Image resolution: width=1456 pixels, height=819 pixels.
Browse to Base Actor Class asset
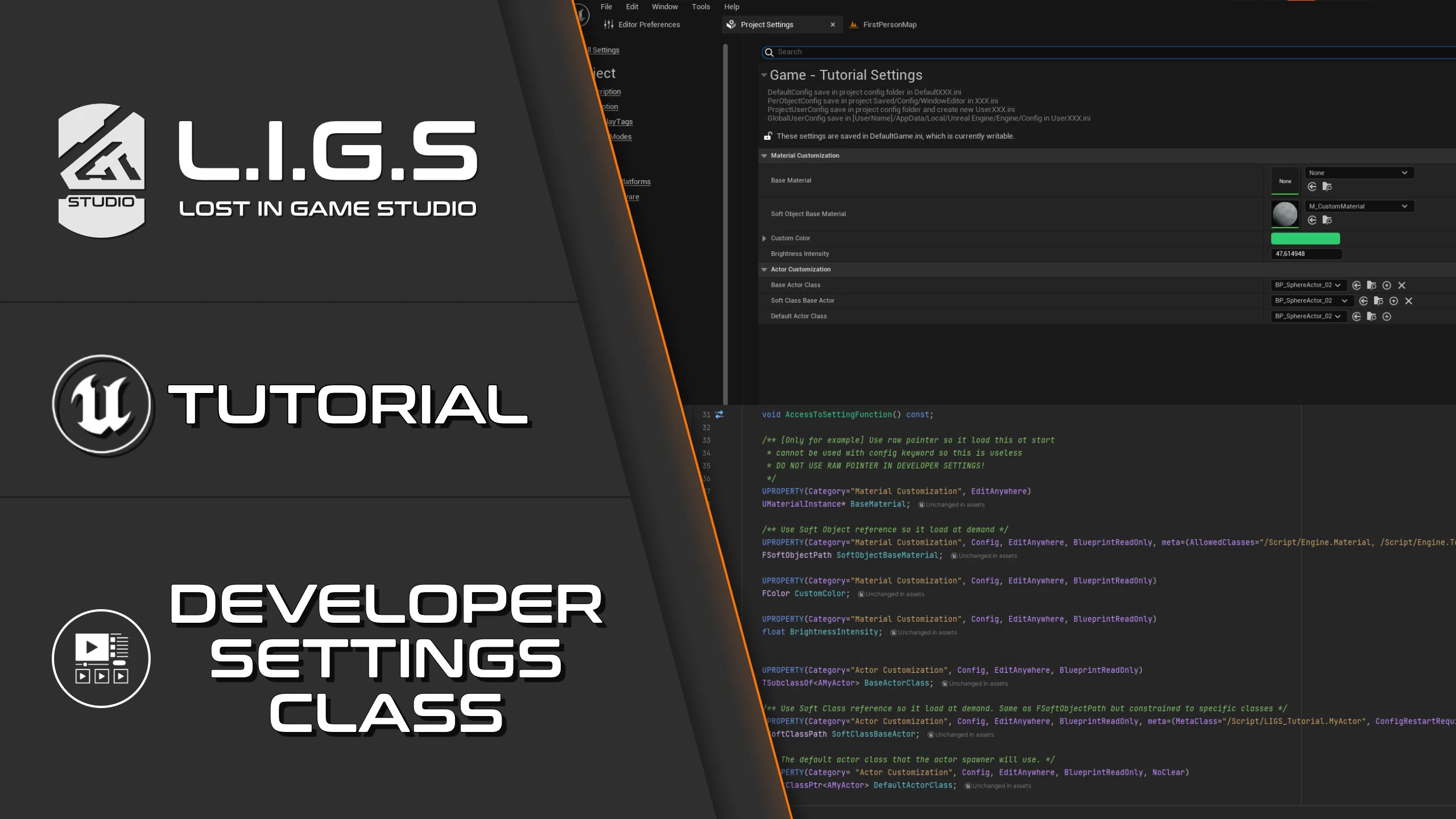(1371, 286)
